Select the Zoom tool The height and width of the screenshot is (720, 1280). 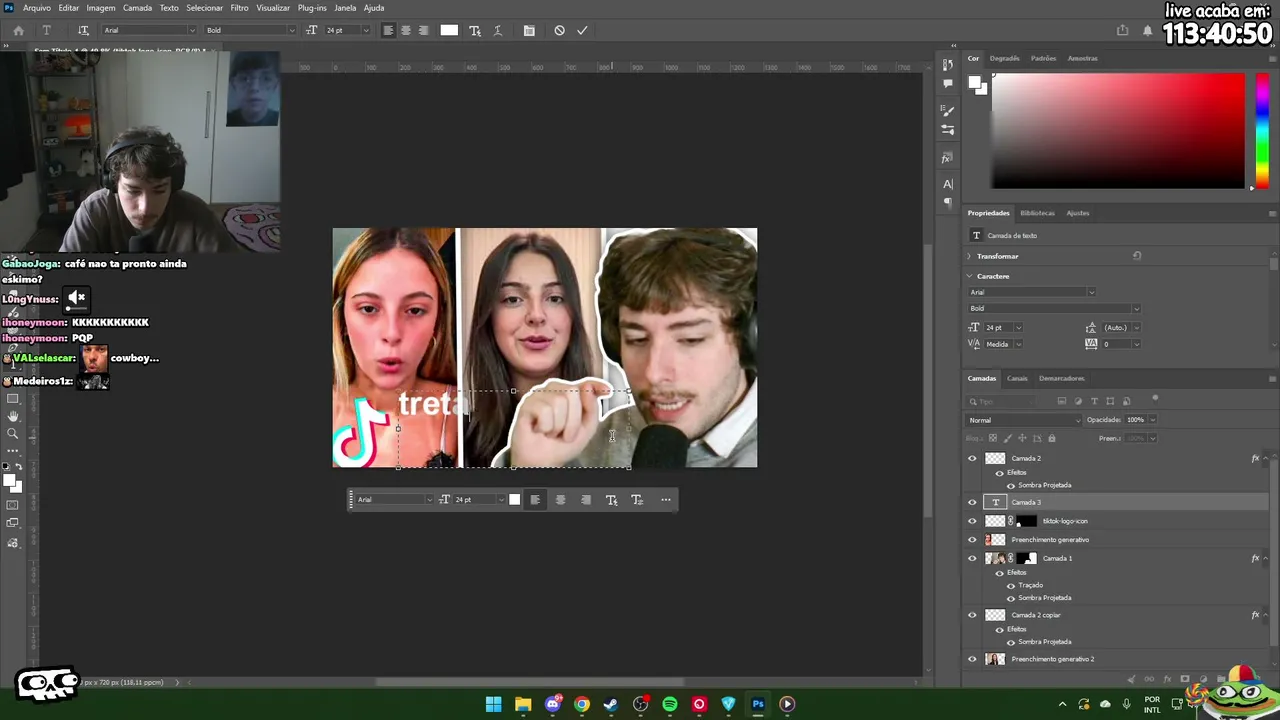(x=13, y=434)
